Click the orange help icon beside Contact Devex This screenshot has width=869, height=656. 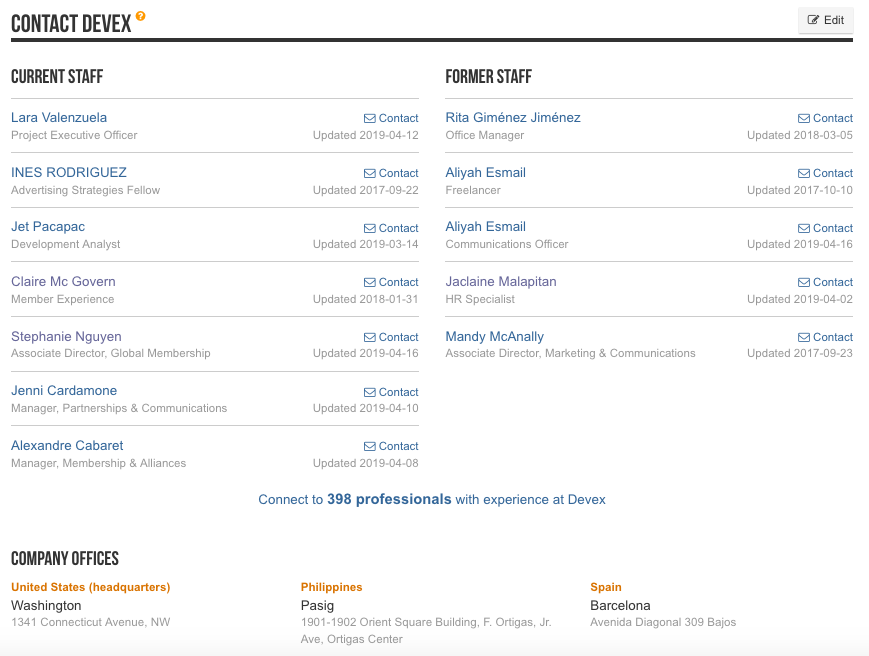coord(141,16)
